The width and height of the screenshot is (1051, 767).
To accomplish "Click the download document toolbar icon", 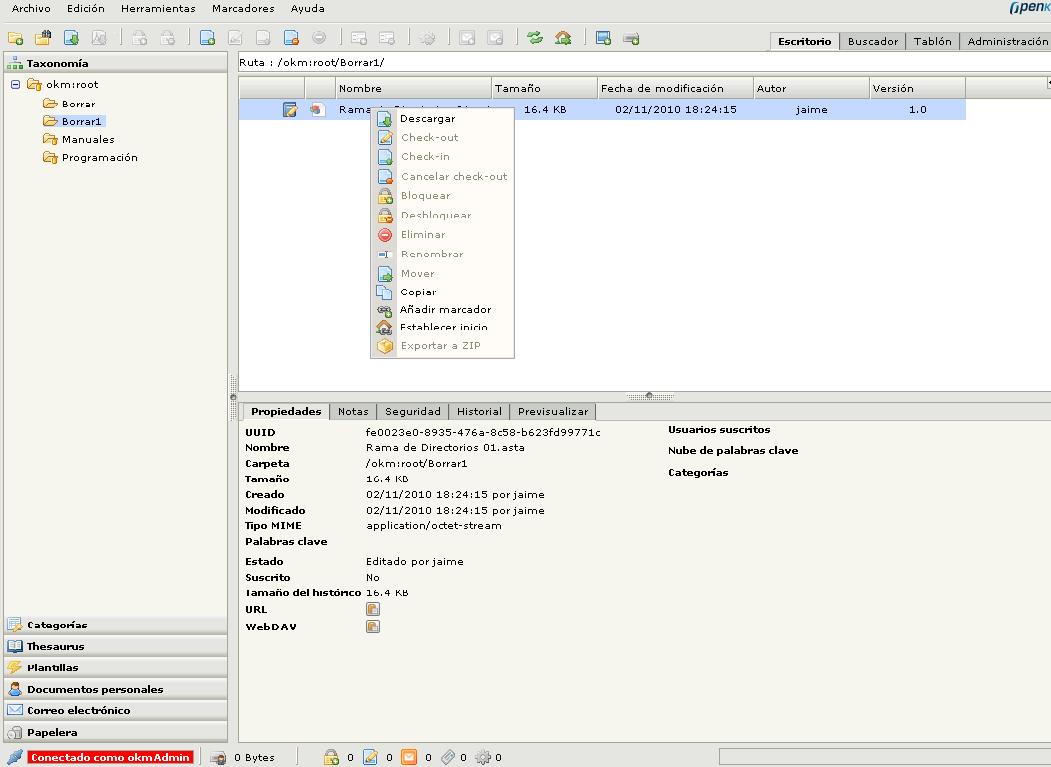I will (x=71, y=38).
